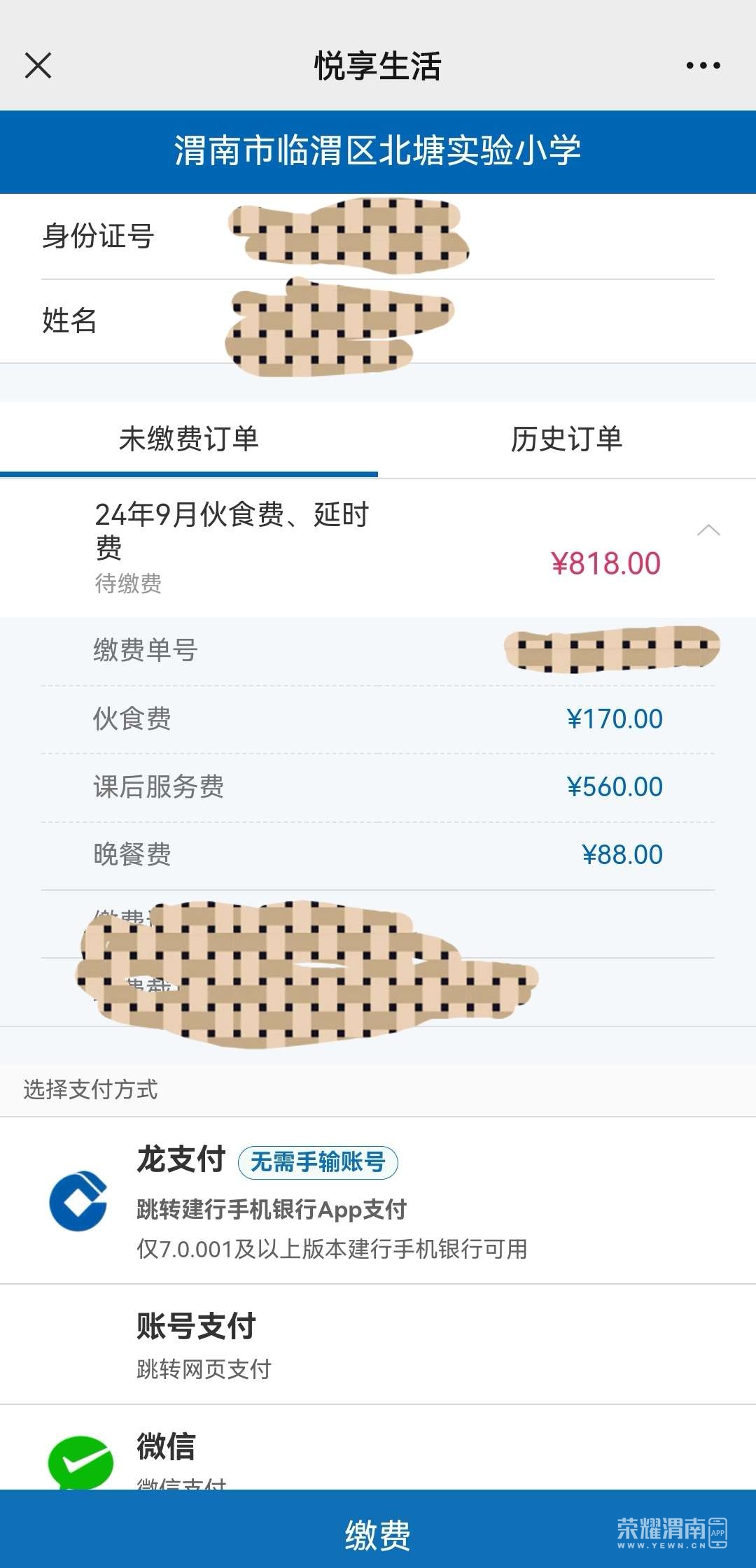Tap the school name header banner

coord(378,152)
